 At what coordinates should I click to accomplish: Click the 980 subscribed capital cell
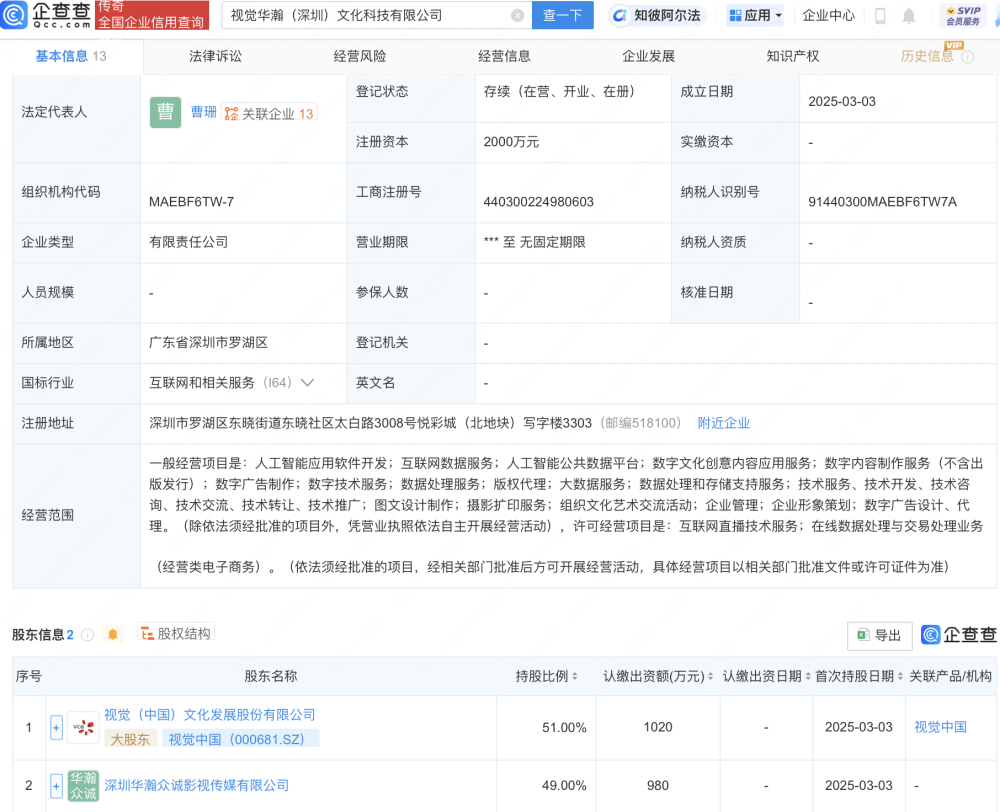(x=658, y=785)
